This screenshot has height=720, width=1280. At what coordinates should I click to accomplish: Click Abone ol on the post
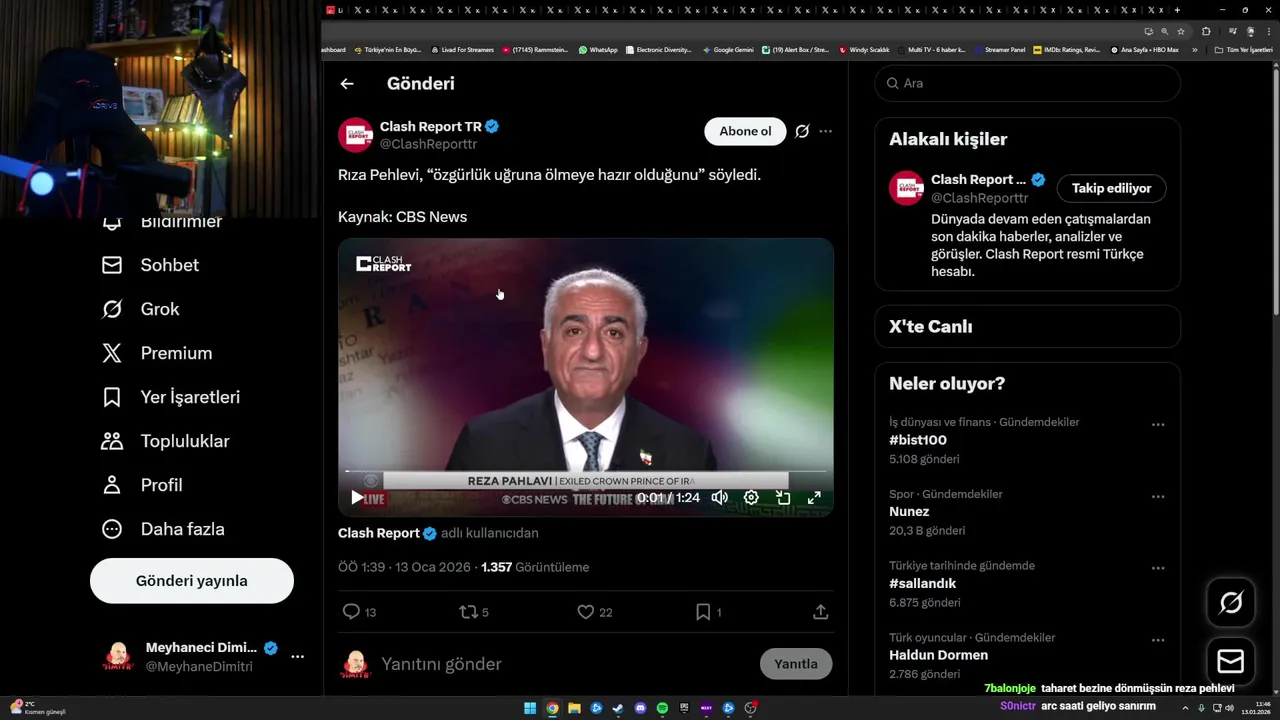pyautogui.click(x=745, y=132)
